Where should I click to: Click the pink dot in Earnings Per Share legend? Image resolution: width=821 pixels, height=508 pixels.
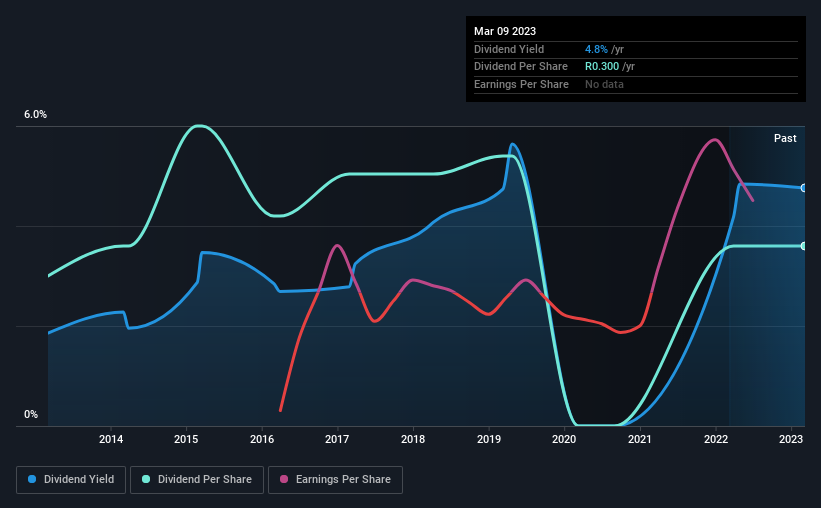pyautogui.click(x=284, y=479)
